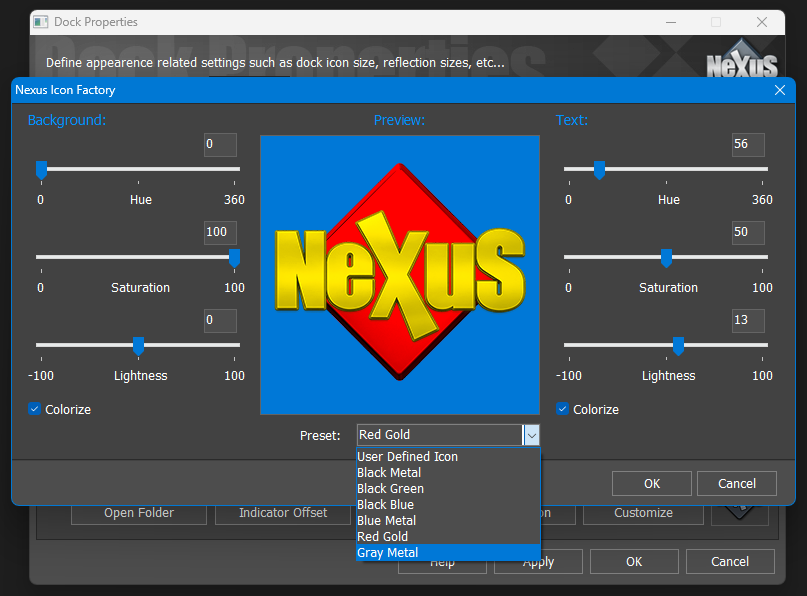Choose the Blue Metal preset
Screen dimensions: 807x596
[386, 521]
